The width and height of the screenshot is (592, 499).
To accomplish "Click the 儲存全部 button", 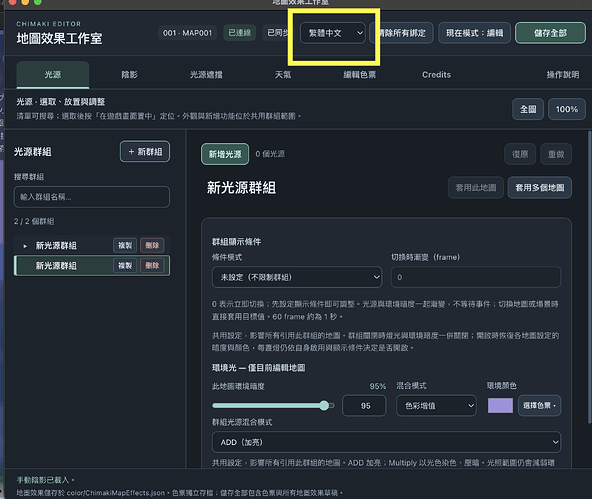I will (550, 33).
